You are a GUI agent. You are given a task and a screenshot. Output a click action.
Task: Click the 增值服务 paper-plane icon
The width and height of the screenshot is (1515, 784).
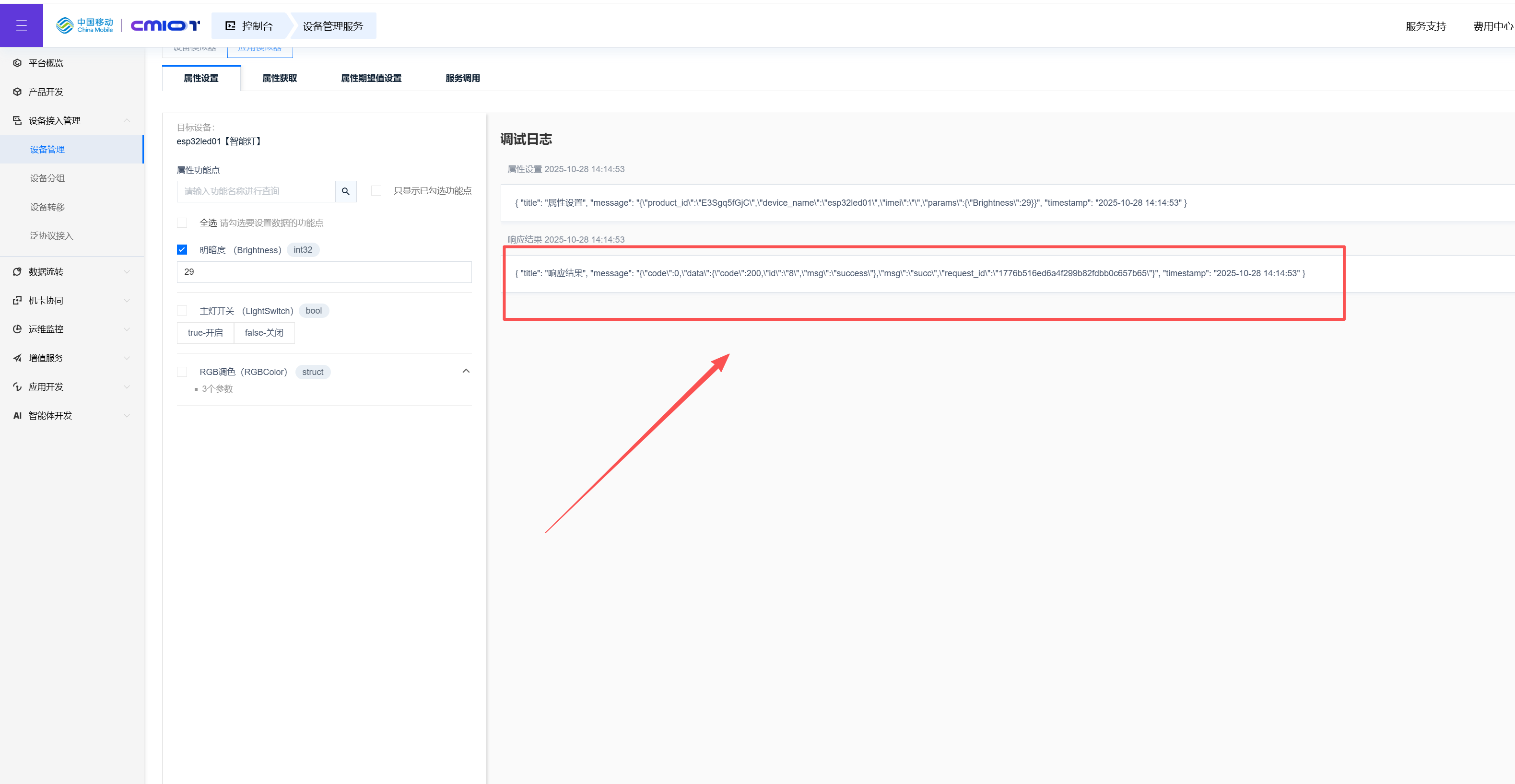point(17,358)
